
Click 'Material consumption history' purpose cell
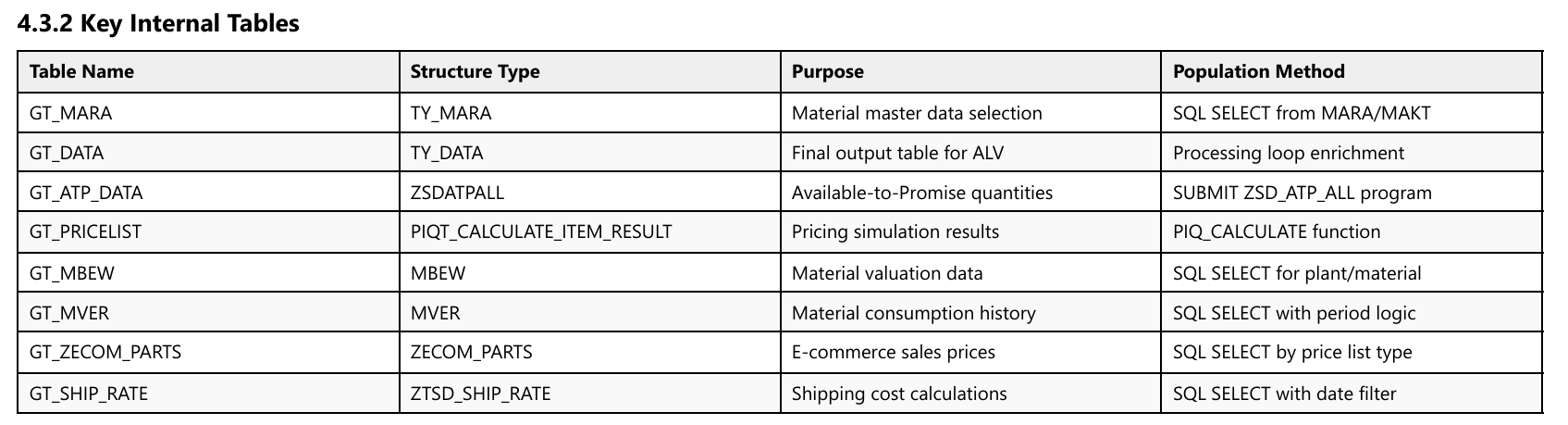click(913, 313)
